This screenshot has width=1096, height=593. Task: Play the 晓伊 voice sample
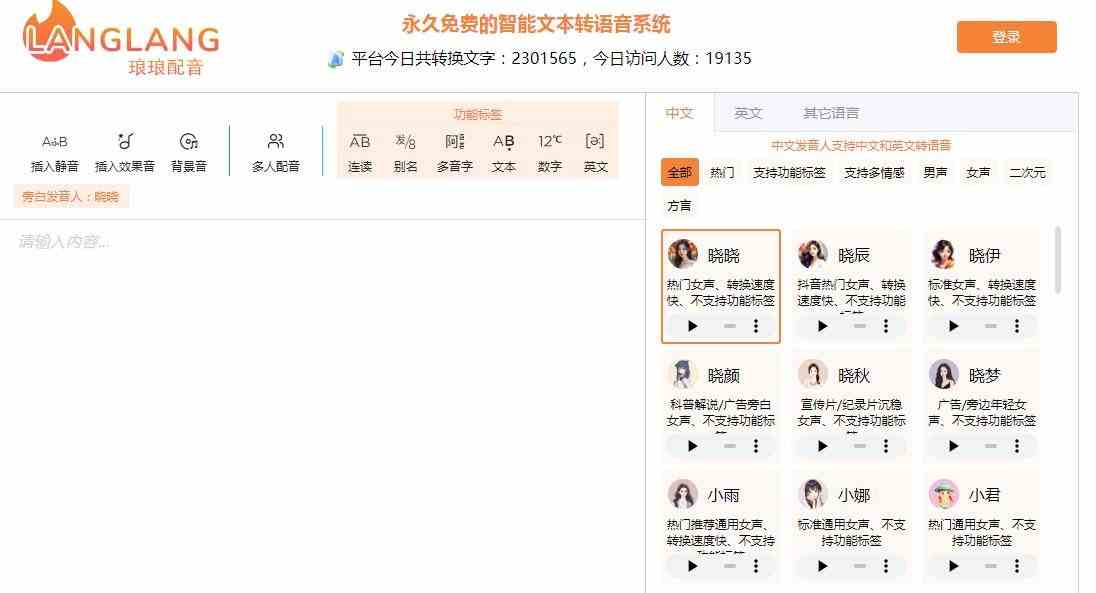click(x=953, y=326)
